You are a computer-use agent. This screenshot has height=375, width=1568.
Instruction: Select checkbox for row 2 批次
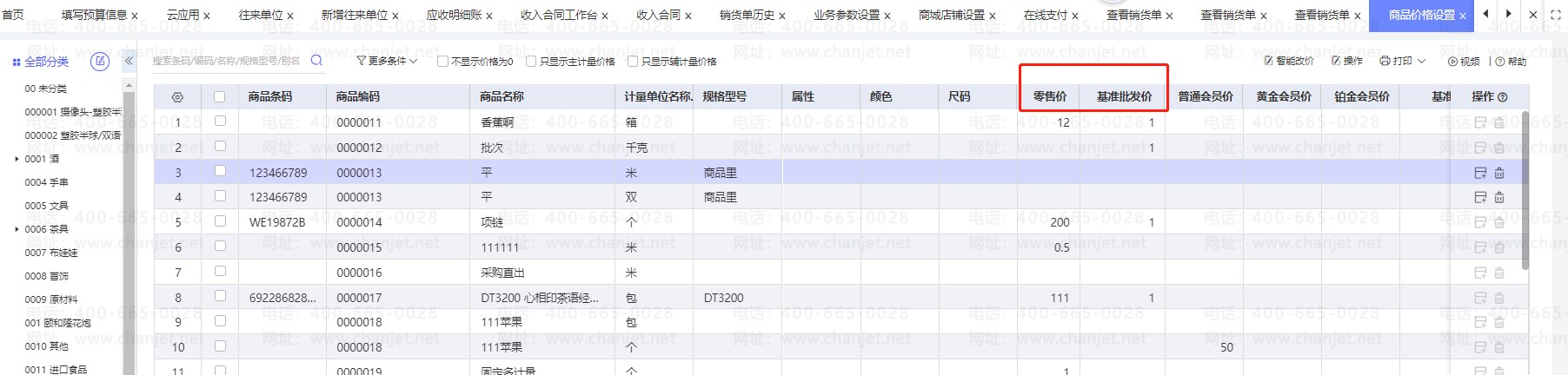click(220, 146)
